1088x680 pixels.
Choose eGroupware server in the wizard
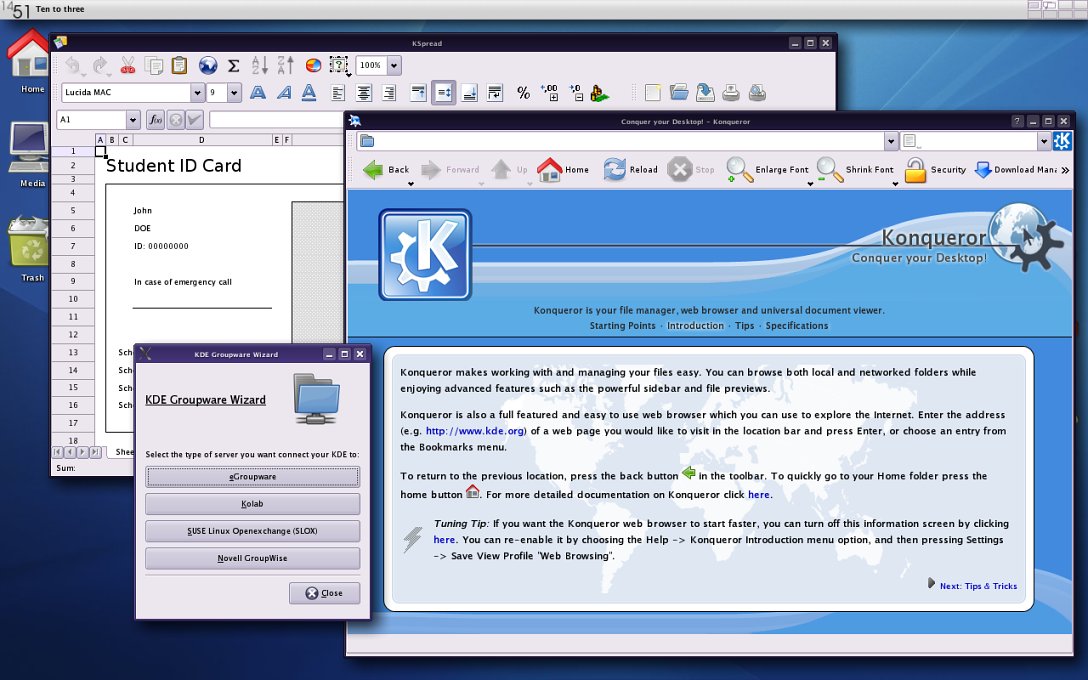click(x=253, y=477)
